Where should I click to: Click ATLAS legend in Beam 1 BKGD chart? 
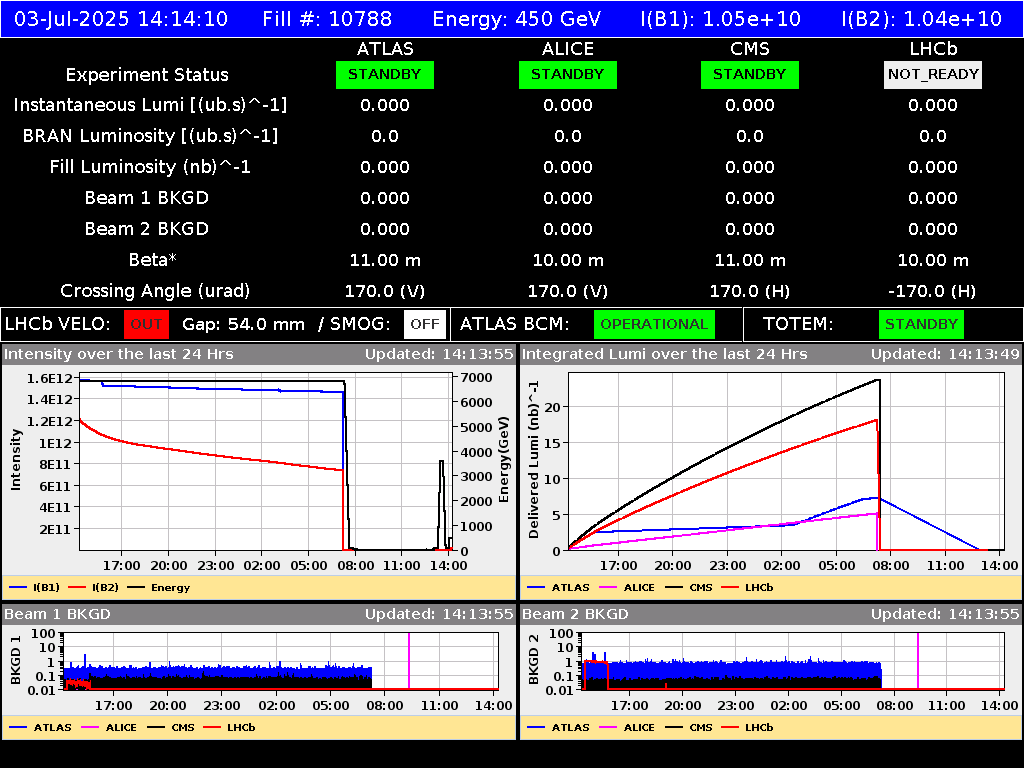[40, 727]
